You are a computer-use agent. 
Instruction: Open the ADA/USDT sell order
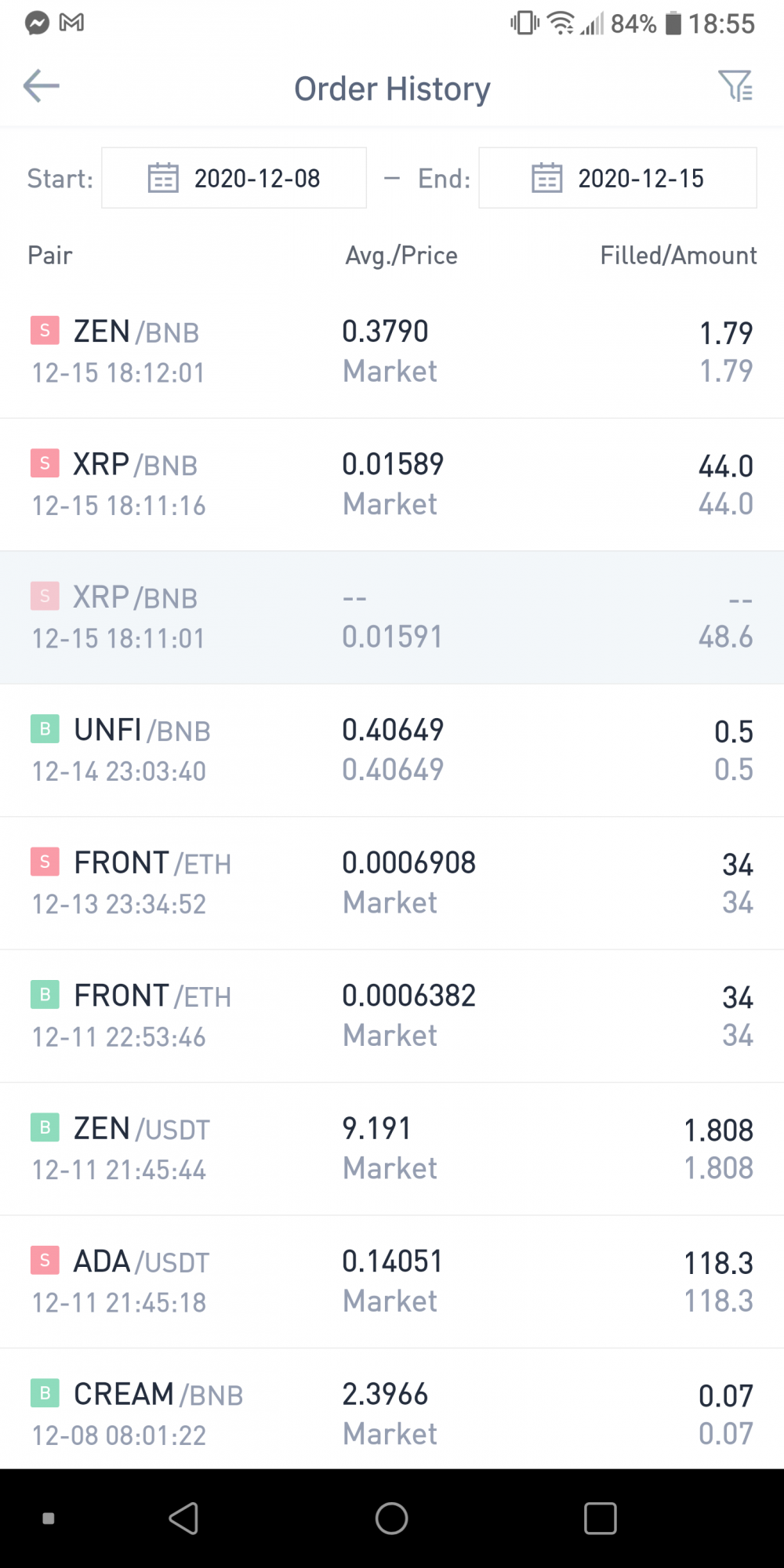point(392,1282)
